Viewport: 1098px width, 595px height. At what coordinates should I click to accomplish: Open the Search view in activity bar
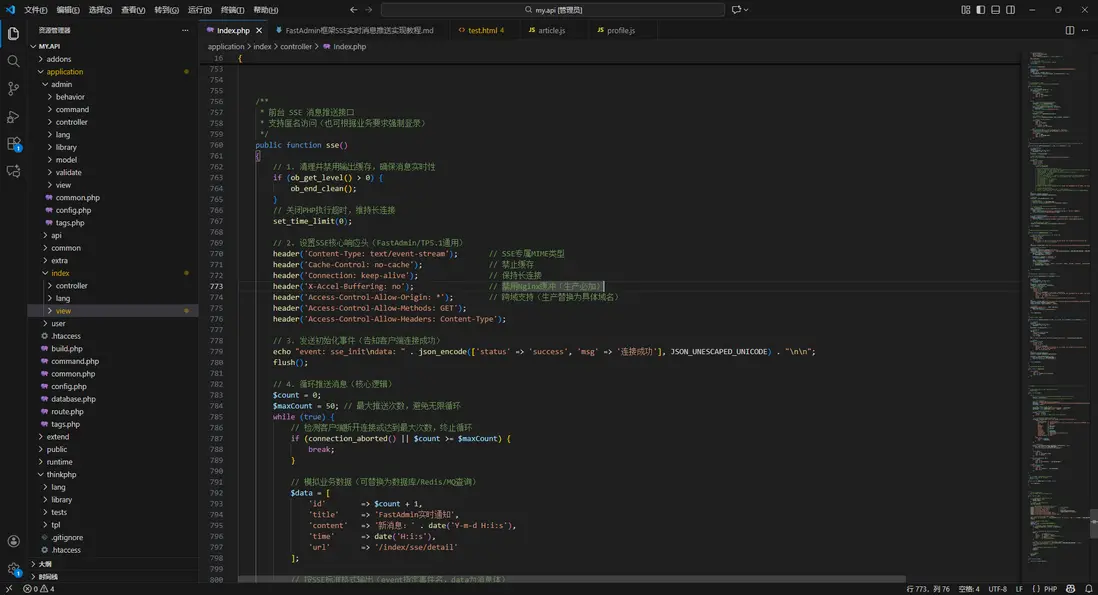(13, 61)
